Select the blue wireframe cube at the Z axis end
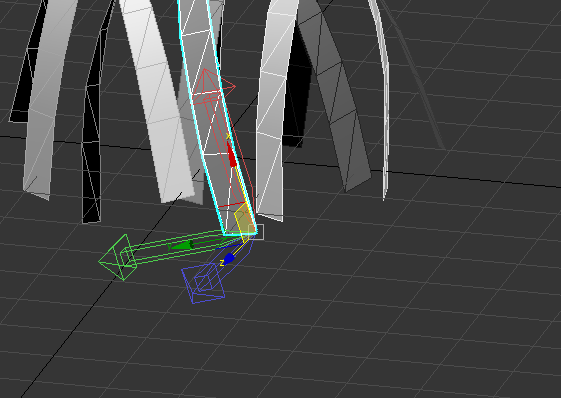This screenshot has height=398, width=561. click(x=203, y=283)
